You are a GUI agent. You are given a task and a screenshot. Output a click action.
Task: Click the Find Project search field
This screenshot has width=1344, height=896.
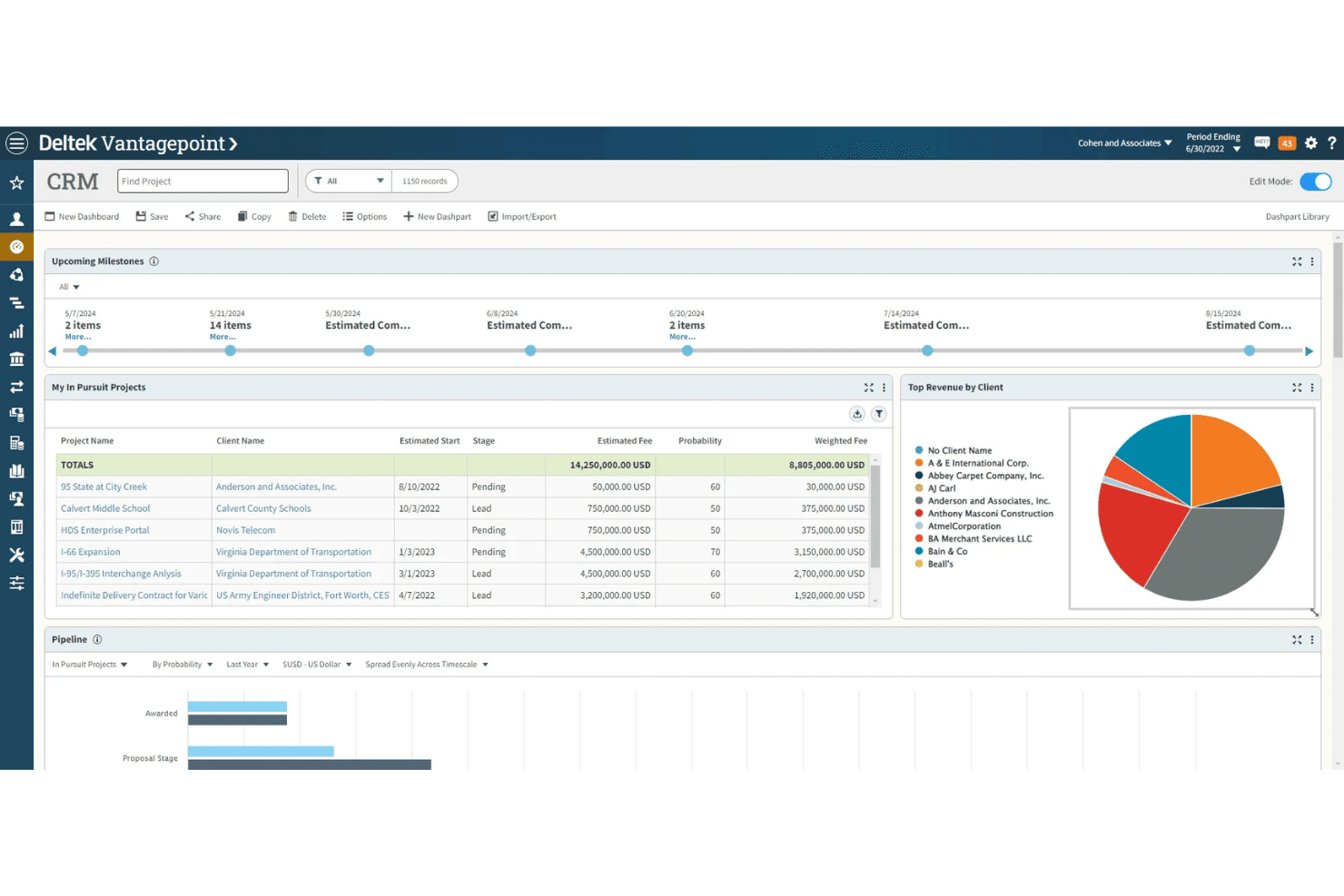pos(203,182)
